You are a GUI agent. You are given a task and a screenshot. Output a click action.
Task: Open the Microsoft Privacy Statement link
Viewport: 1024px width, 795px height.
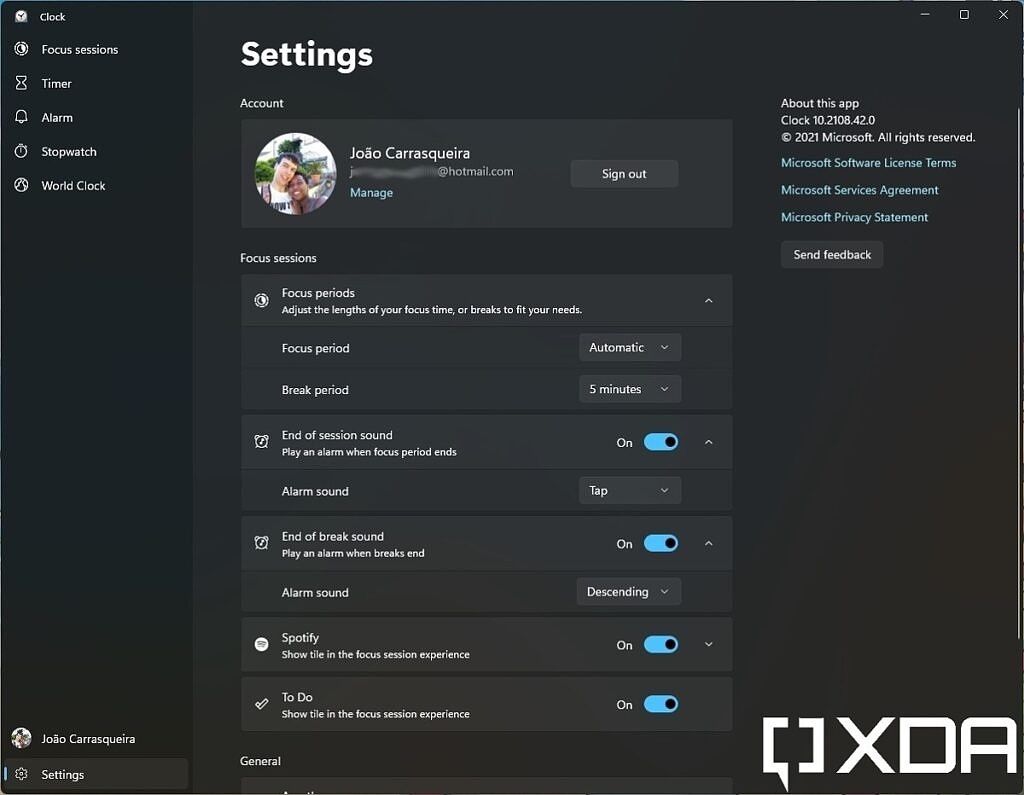[x=854, y=217]
